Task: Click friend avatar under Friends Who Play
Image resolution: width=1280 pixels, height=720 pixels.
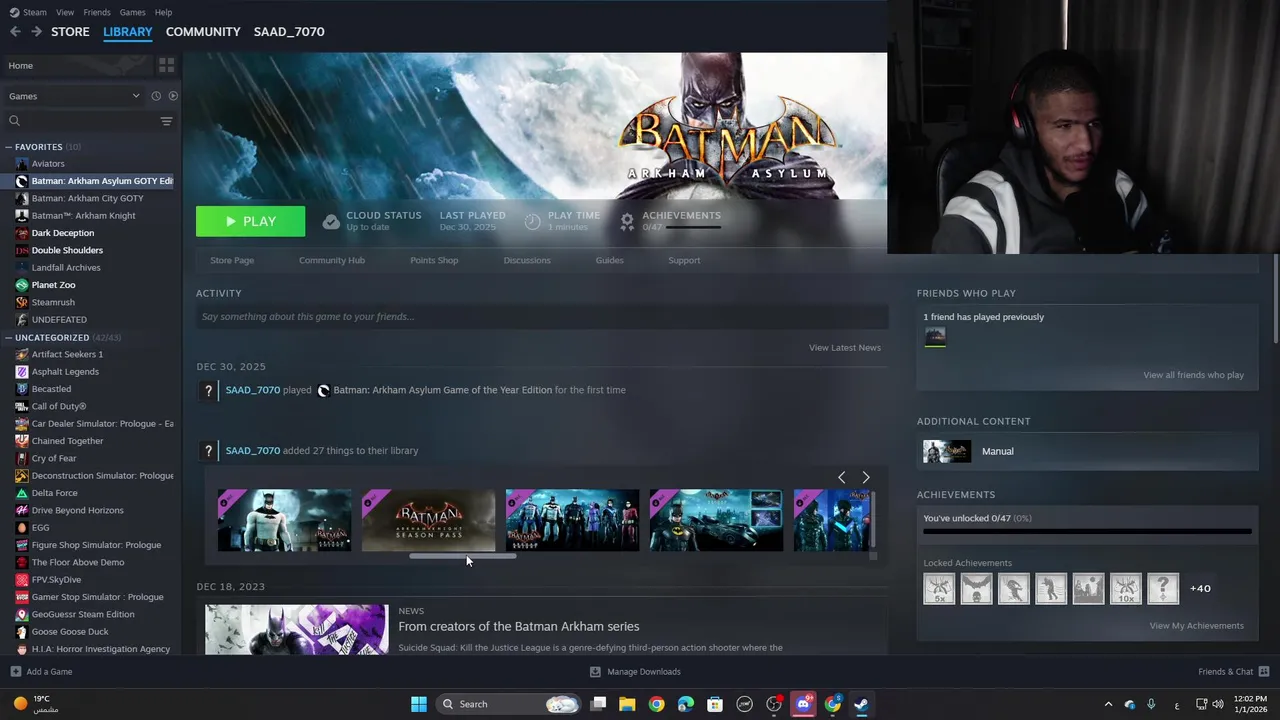Action: tap(935, 337)
